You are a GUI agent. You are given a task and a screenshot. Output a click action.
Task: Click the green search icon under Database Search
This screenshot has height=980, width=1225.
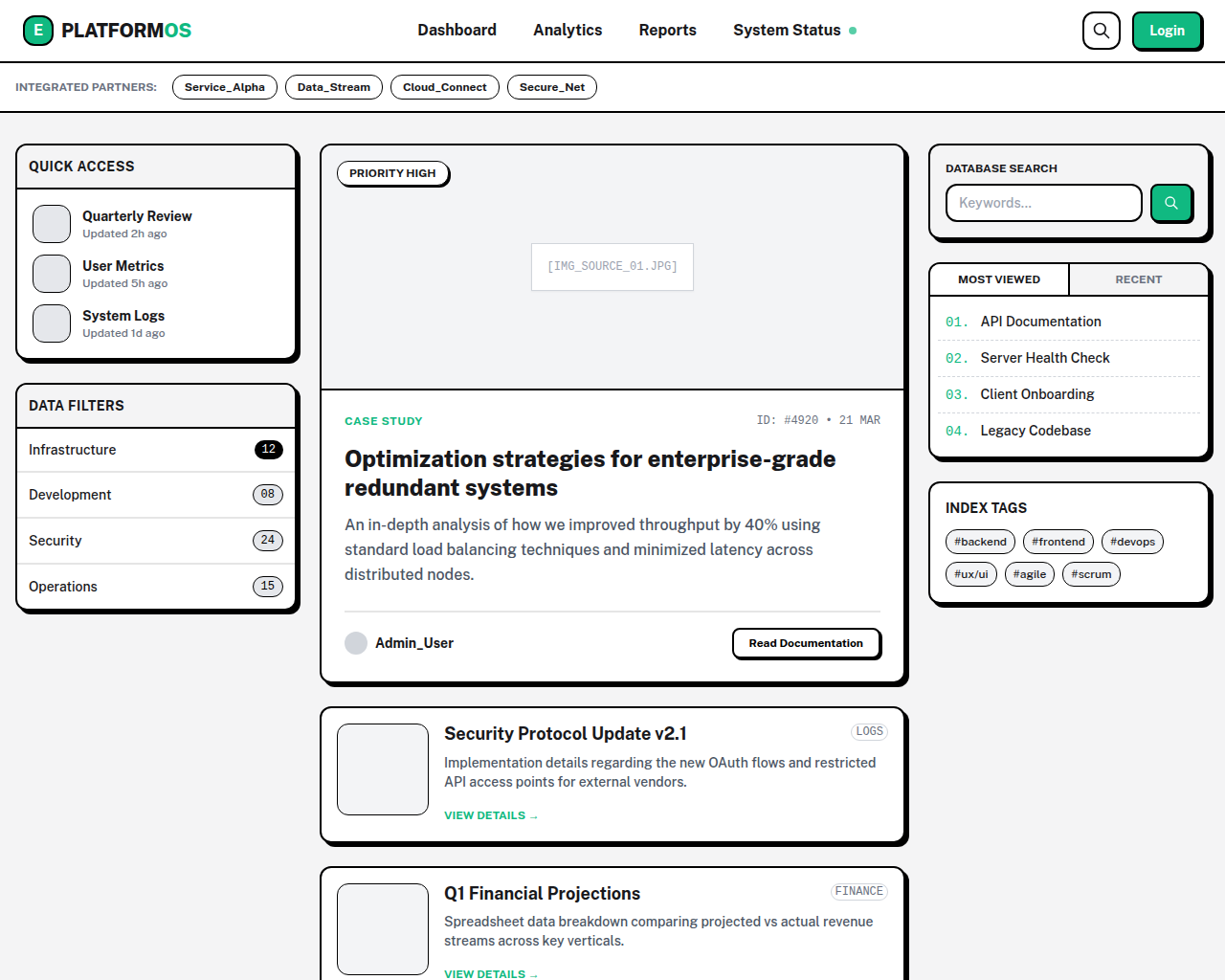[x=1170, y=203]
